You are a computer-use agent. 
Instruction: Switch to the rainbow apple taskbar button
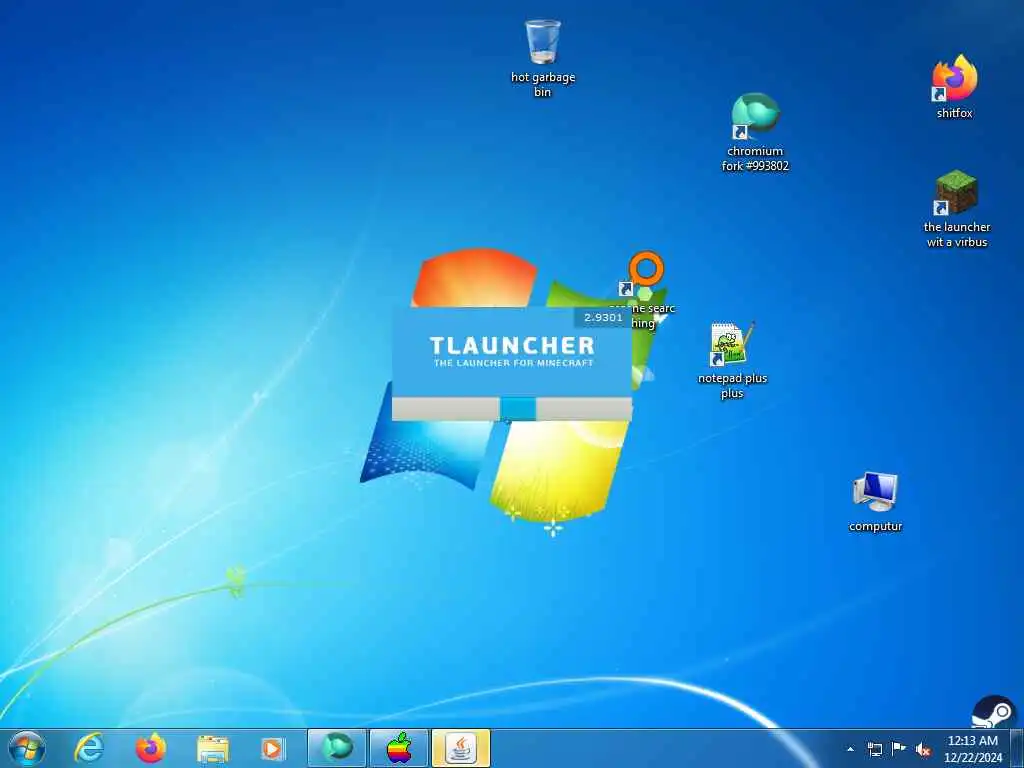tap(399, 748)
